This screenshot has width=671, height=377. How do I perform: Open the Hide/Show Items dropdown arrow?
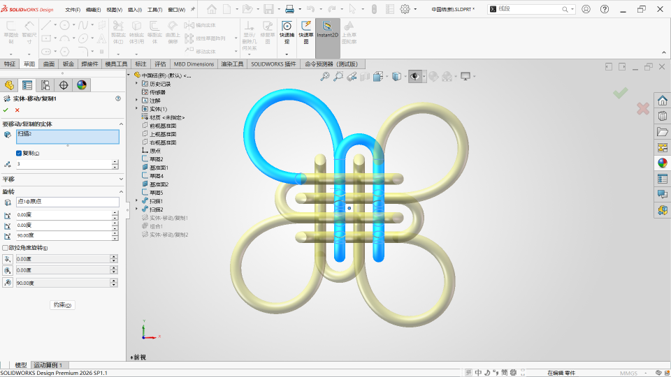424,77
